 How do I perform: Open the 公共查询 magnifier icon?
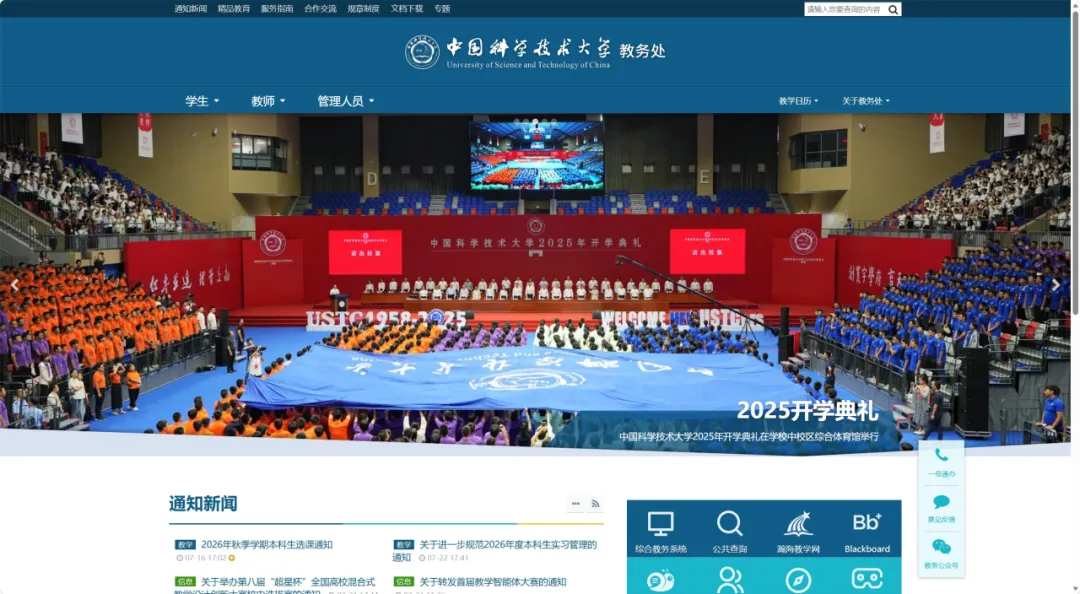point(729,524)
